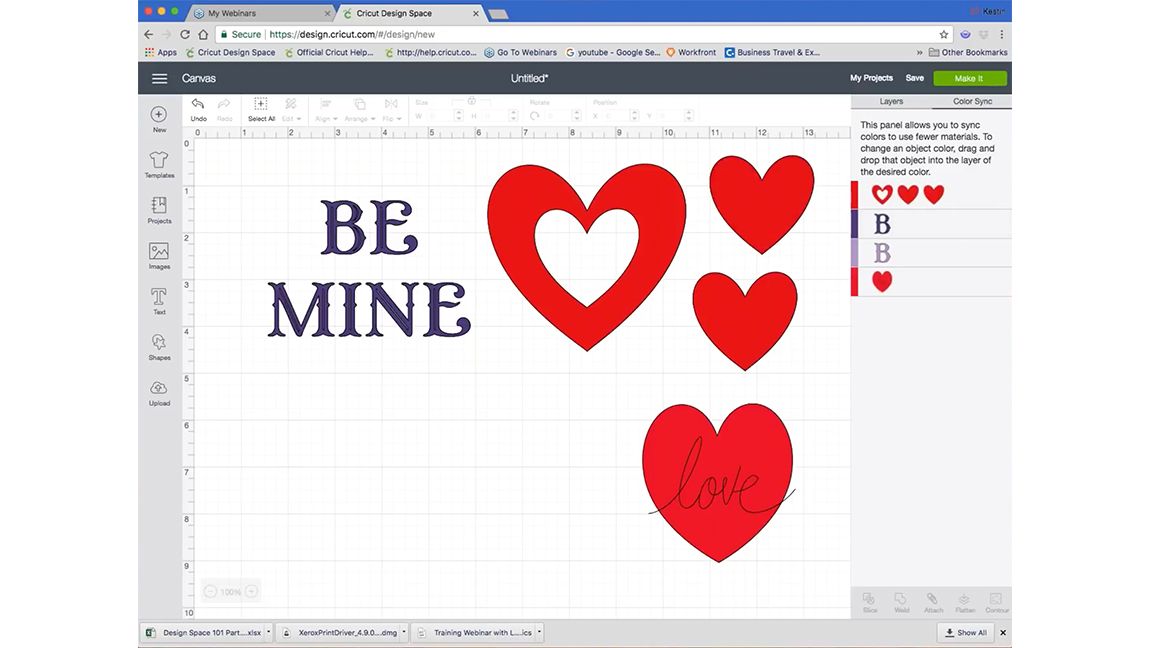Switch to the Color Sync tab
This screenshot has width=1152, height=648.
(972, 100)
